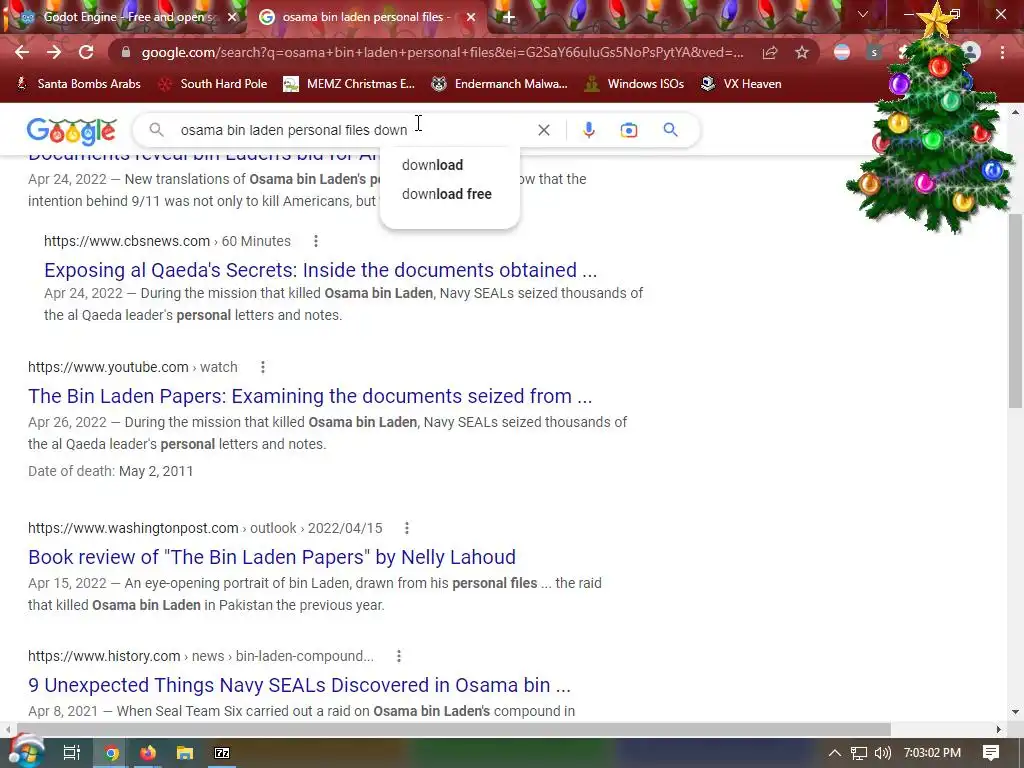Click inside the Google search text field
The height and width of the screenshot is (768, 1024).
coord(353,130)
